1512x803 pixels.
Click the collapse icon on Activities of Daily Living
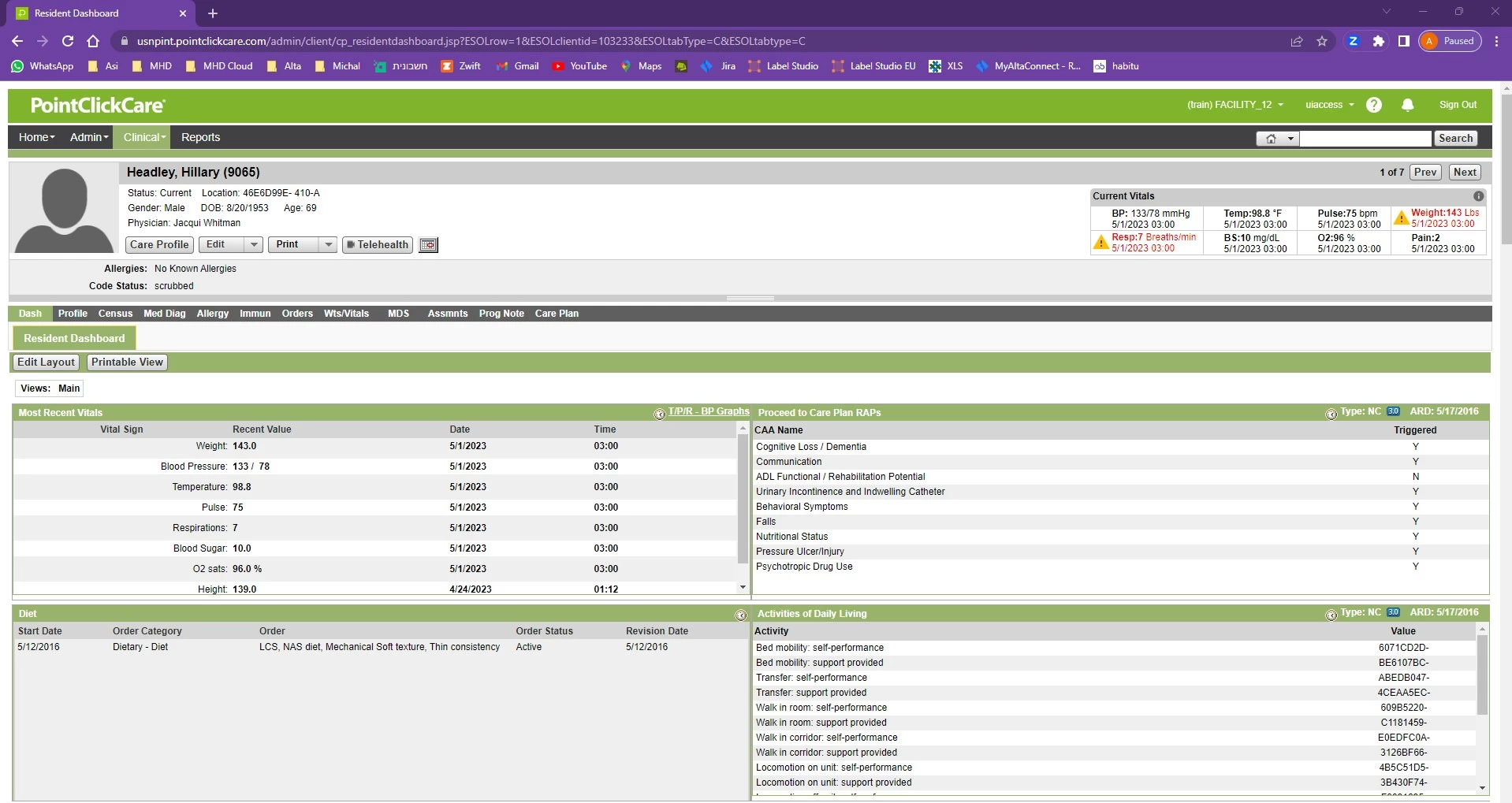pos(1331,615)
